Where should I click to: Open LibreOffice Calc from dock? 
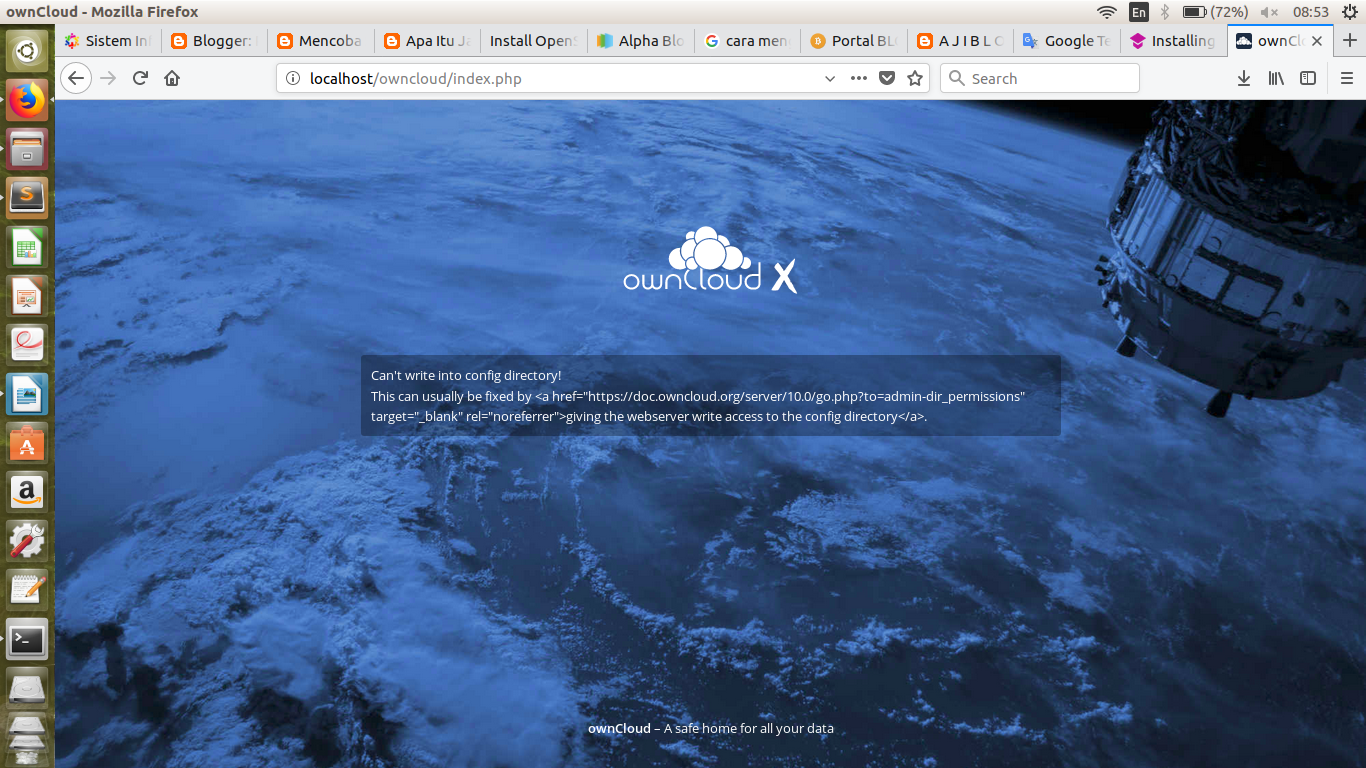[27, 247]
